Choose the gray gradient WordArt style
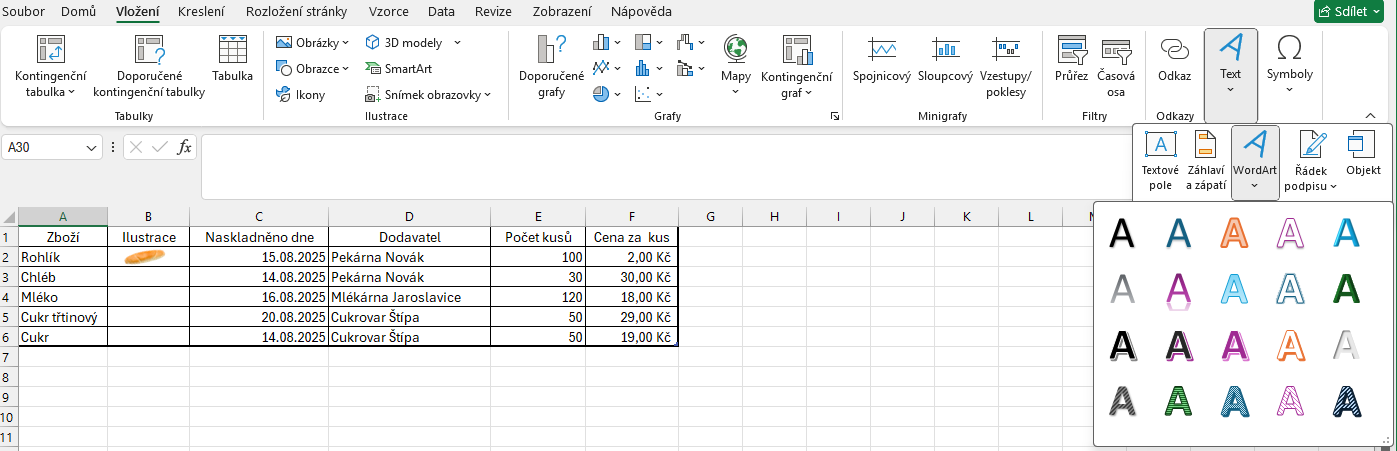 click(x=1123, y=289)
